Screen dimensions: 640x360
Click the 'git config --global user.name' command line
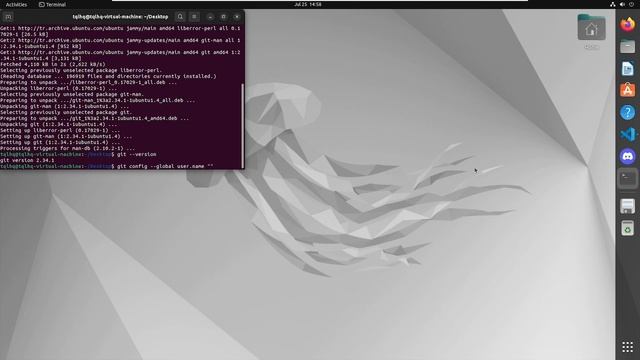coord(107,166)
